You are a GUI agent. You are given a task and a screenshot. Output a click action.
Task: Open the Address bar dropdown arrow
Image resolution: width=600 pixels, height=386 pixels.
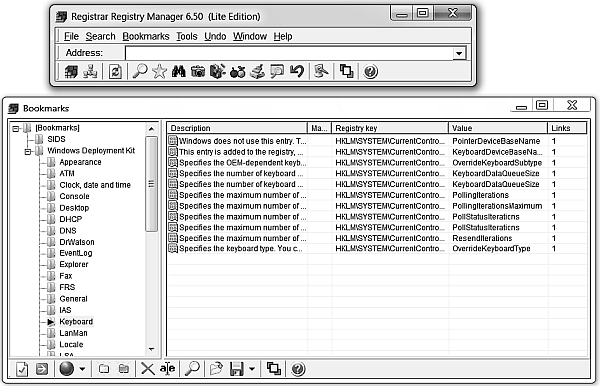459,53
